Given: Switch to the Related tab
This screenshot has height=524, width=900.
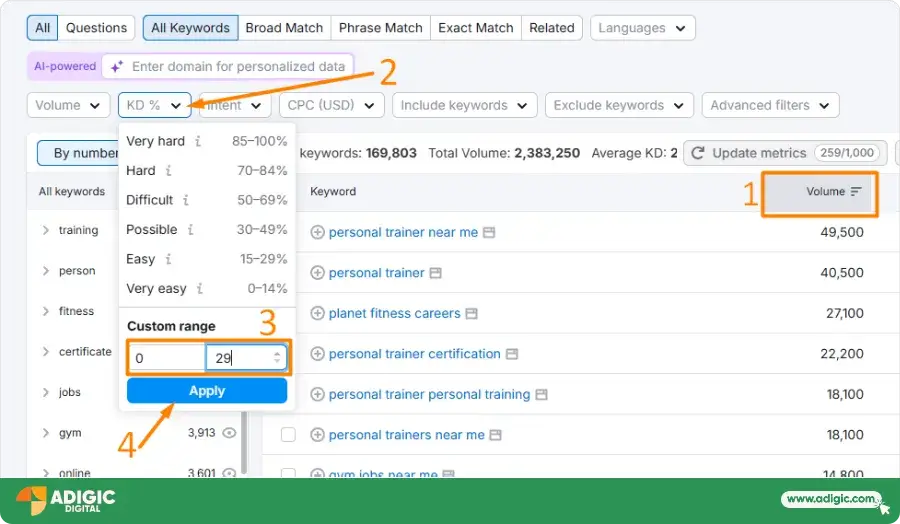Looking at the screenshot, I should [552, 28].
